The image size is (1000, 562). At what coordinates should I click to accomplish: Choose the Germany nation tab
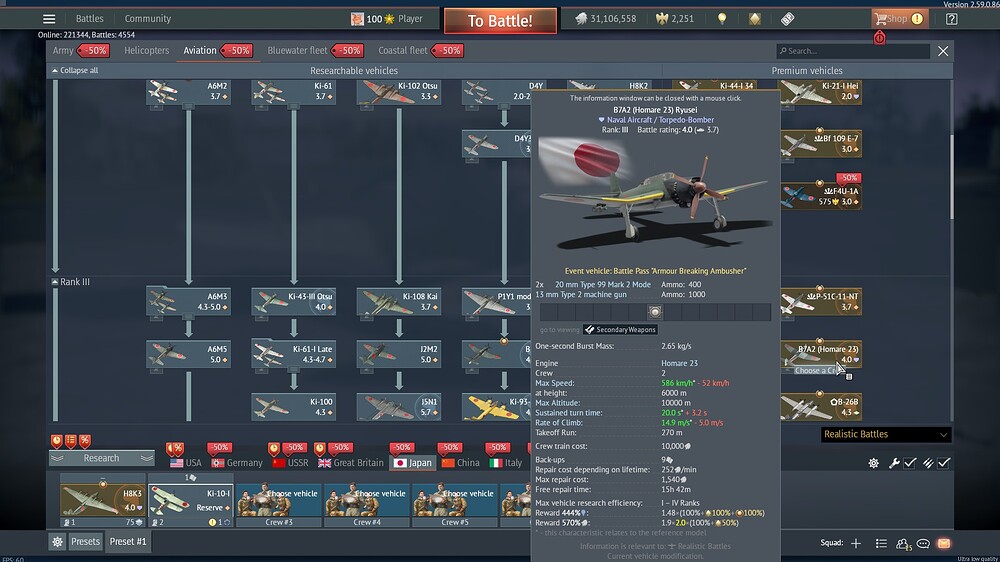(x=237, y=462)
